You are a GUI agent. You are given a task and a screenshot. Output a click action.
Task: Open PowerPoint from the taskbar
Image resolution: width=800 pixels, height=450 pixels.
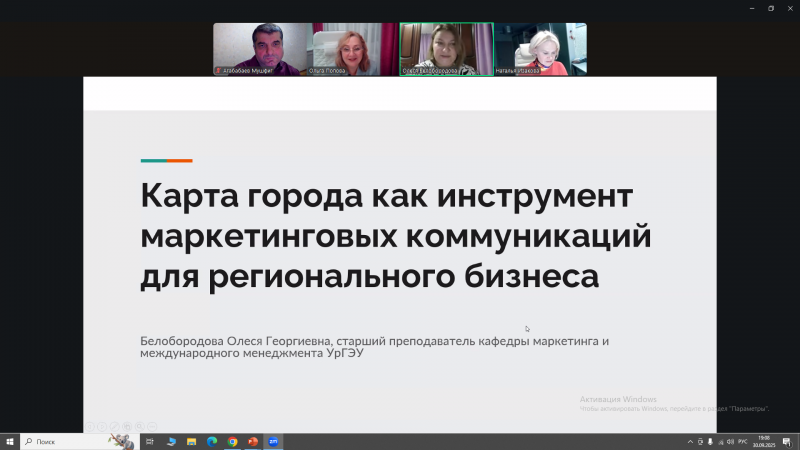point(253,441)
